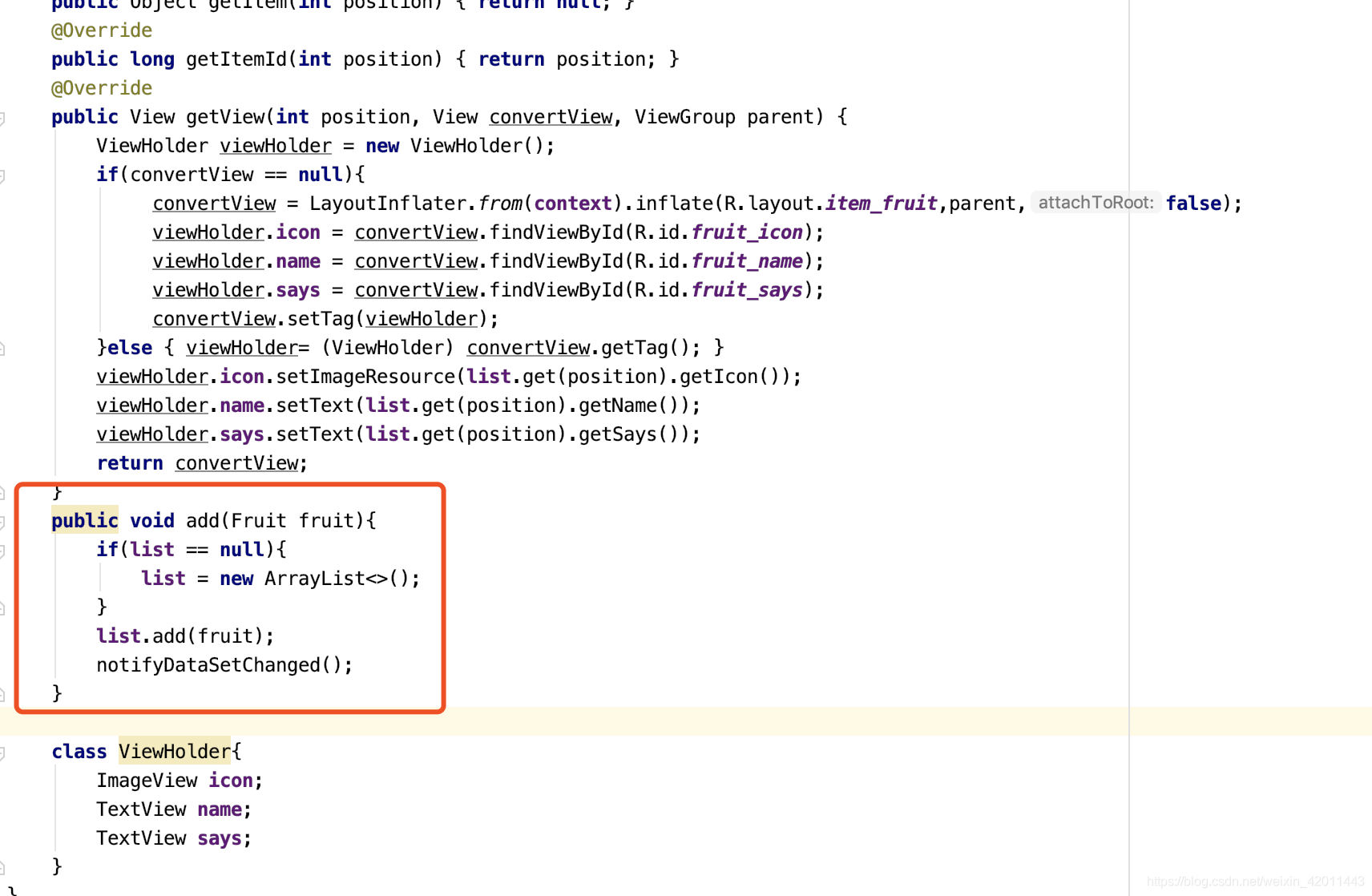Click the highlighted public keyword of add method
1372x896 pixels.
pos(85,521)
